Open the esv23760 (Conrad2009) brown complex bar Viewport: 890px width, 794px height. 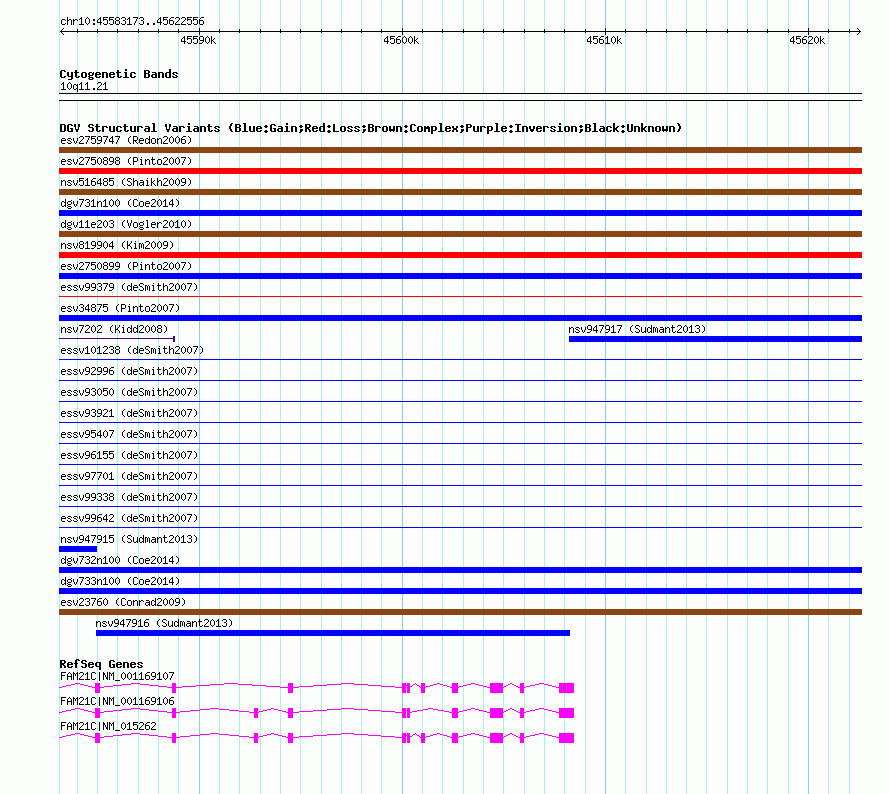[x=460, y=612]
